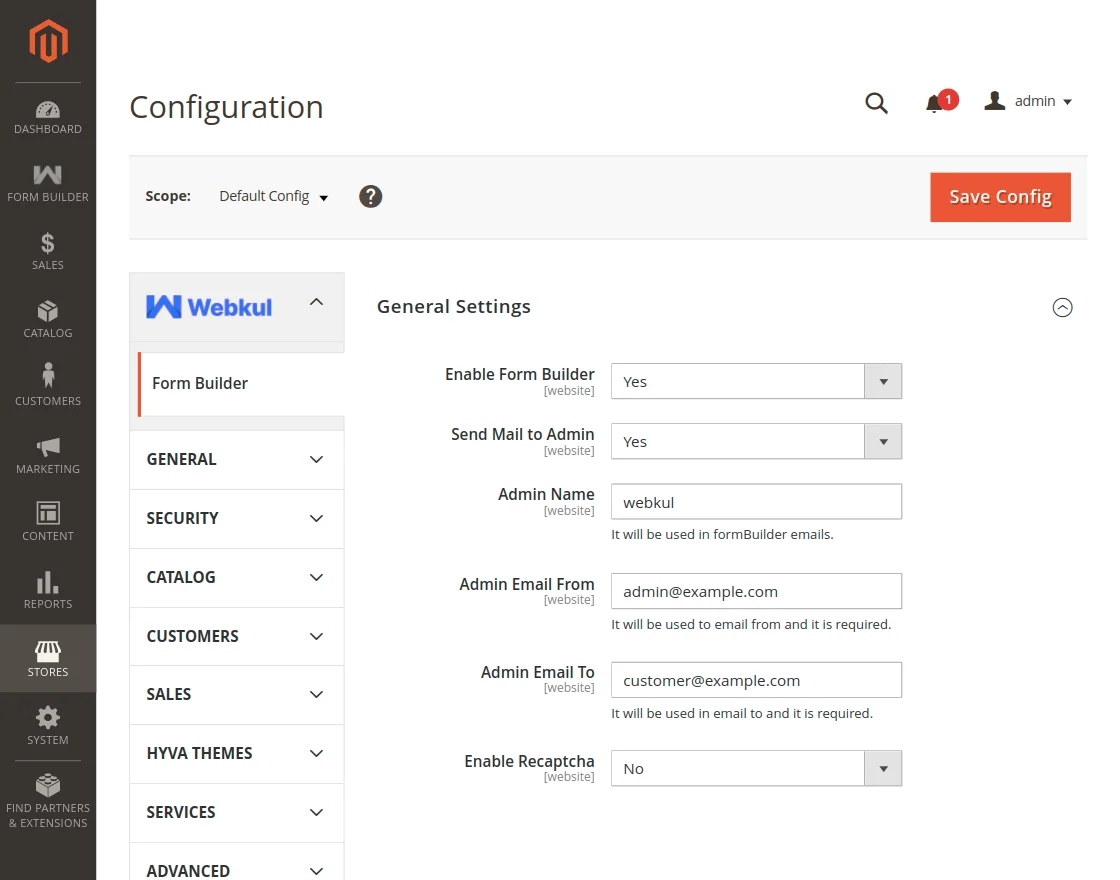Open notifications bell icon
1120x880 pixels.
pyautogui.click(x=934, y=104)
